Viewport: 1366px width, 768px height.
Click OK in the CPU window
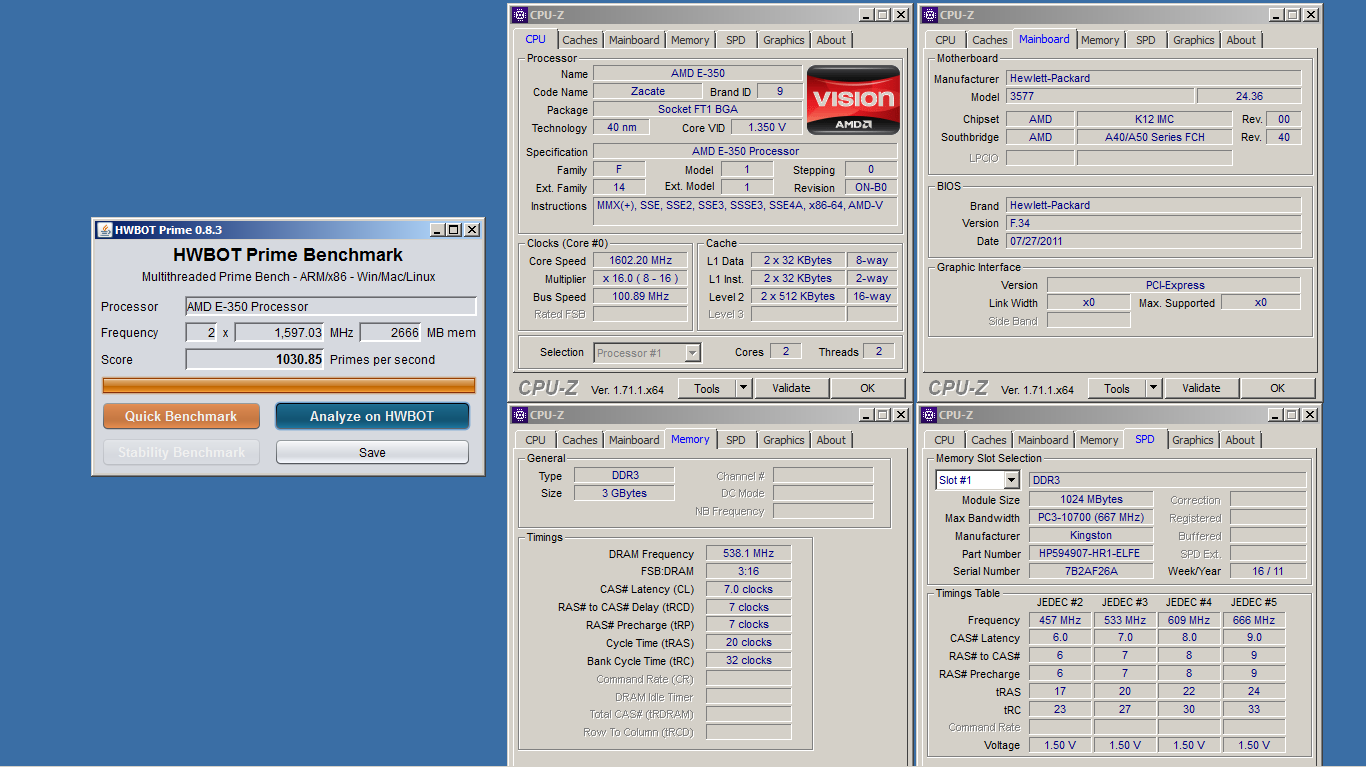(867, 388)
